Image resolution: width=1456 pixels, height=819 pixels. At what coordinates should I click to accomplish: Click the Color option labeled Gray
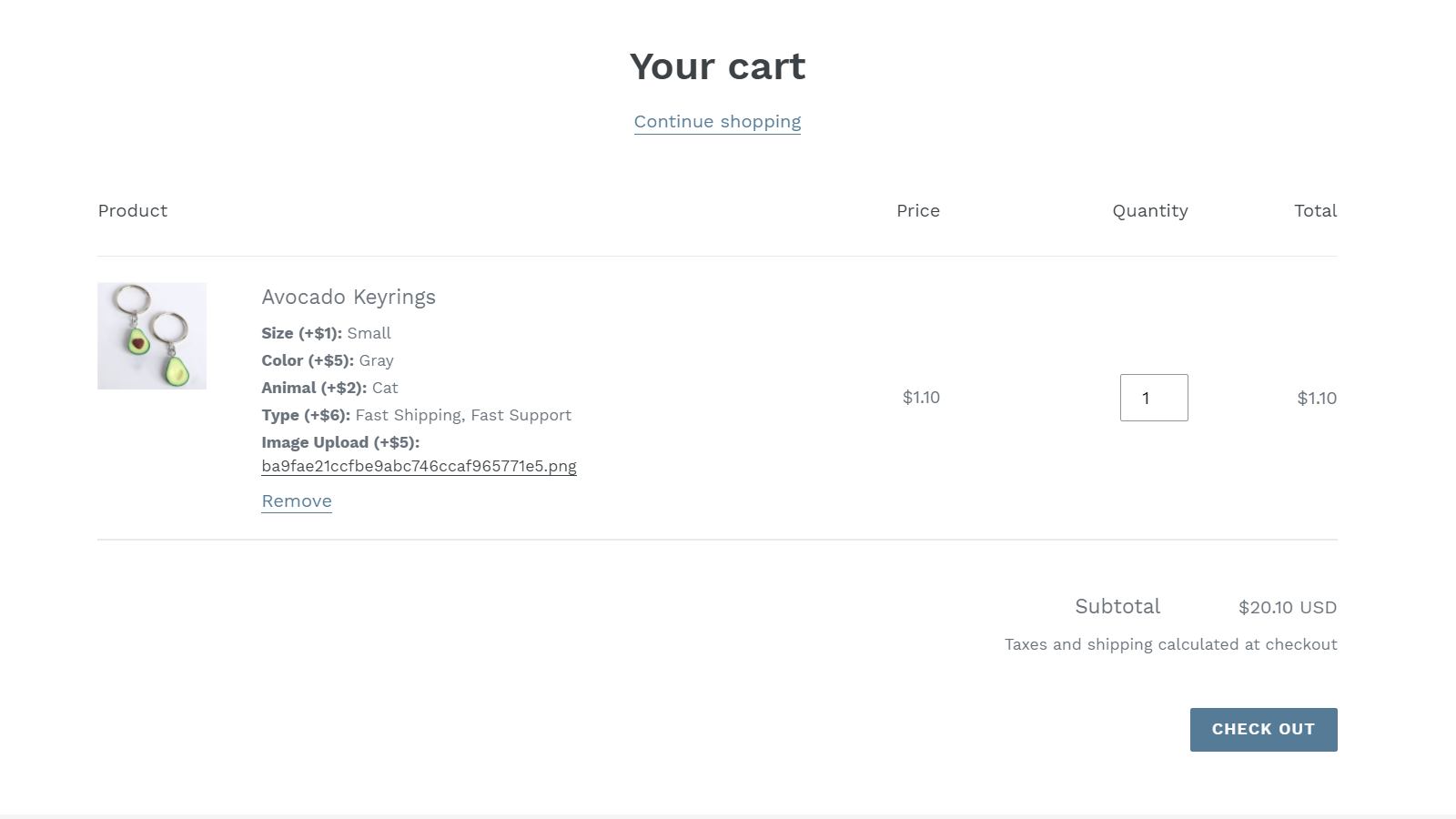coord(375,360)
